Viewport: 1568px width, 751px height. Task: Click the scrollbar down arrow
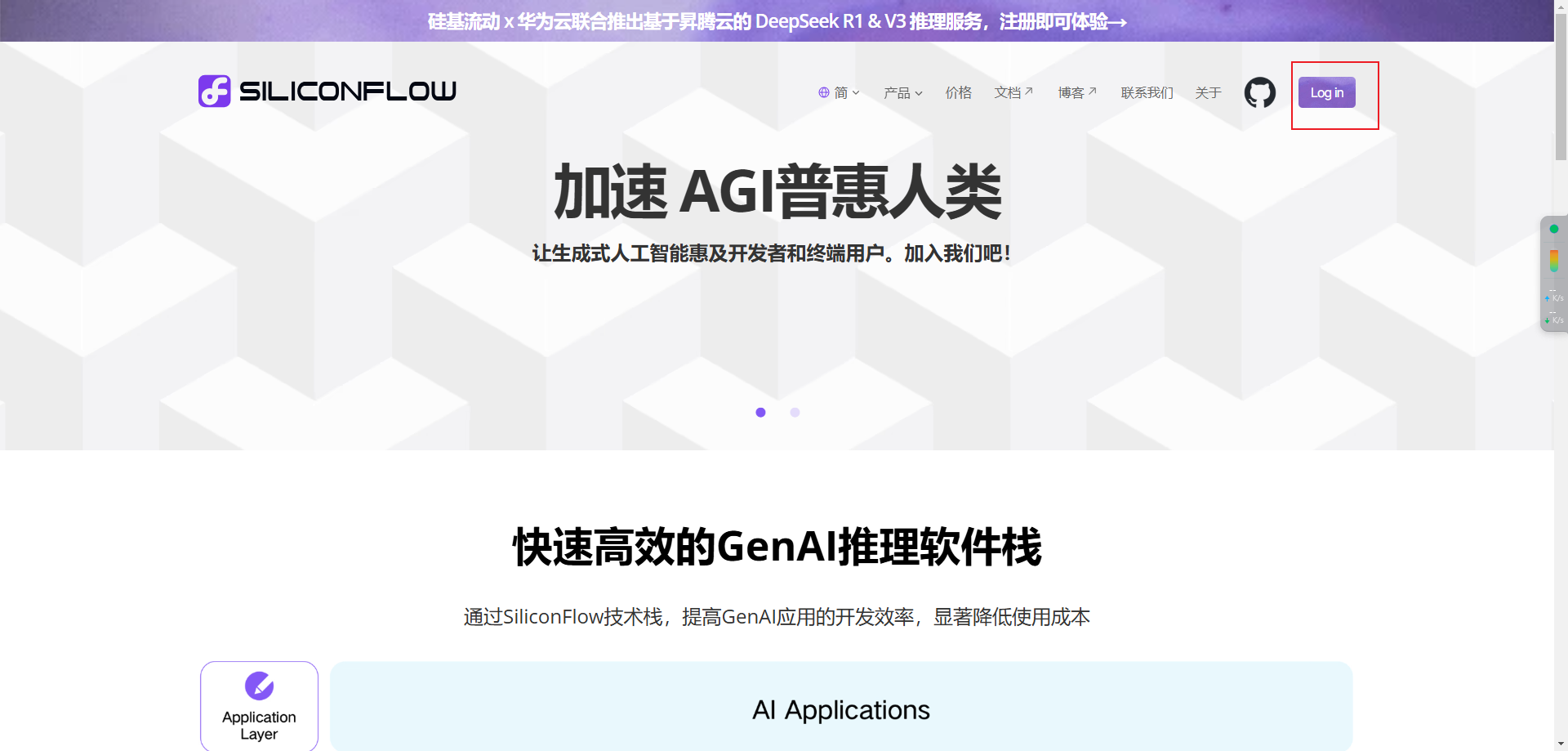pyautogui.click(x=1561, y=744)
